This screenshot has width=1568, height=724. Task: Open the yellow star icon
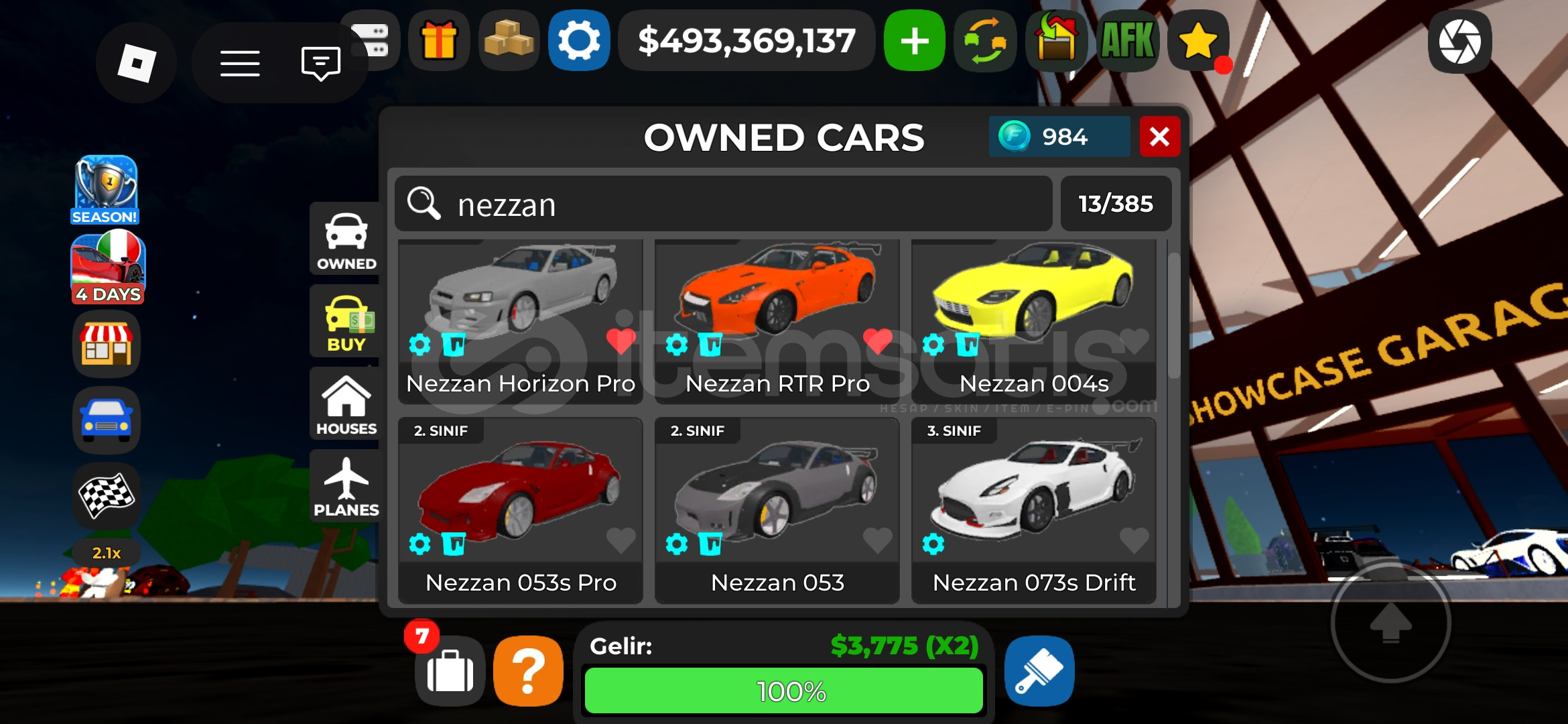pos(1198,40)
